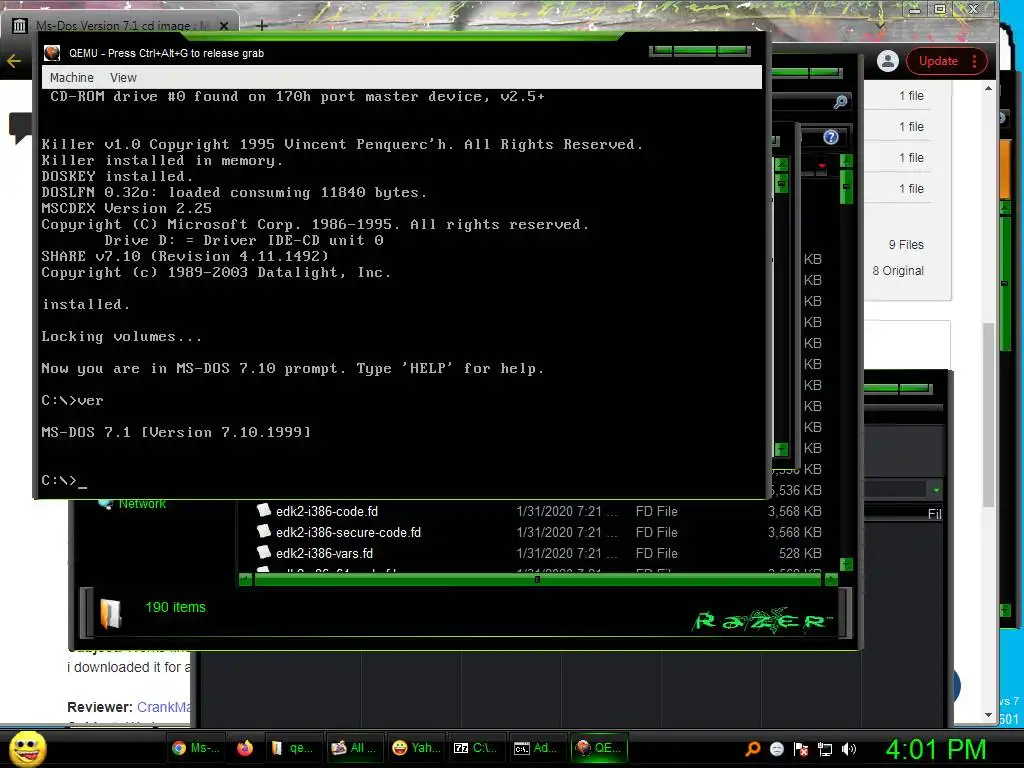Click down arrow of explorer file list scrollbar

pyautogui.click(x=846, y=564)
